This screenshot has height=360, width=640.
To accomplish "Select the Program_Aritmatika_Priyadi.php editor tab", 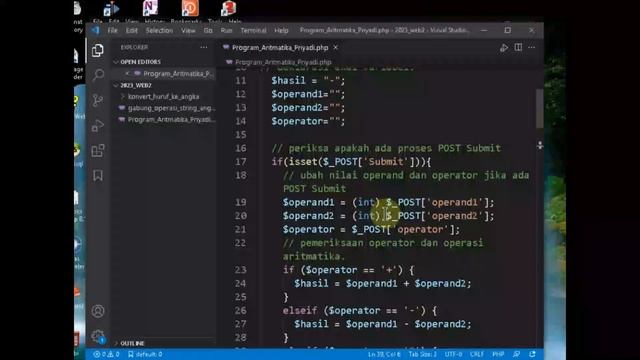I will (280, 48).
